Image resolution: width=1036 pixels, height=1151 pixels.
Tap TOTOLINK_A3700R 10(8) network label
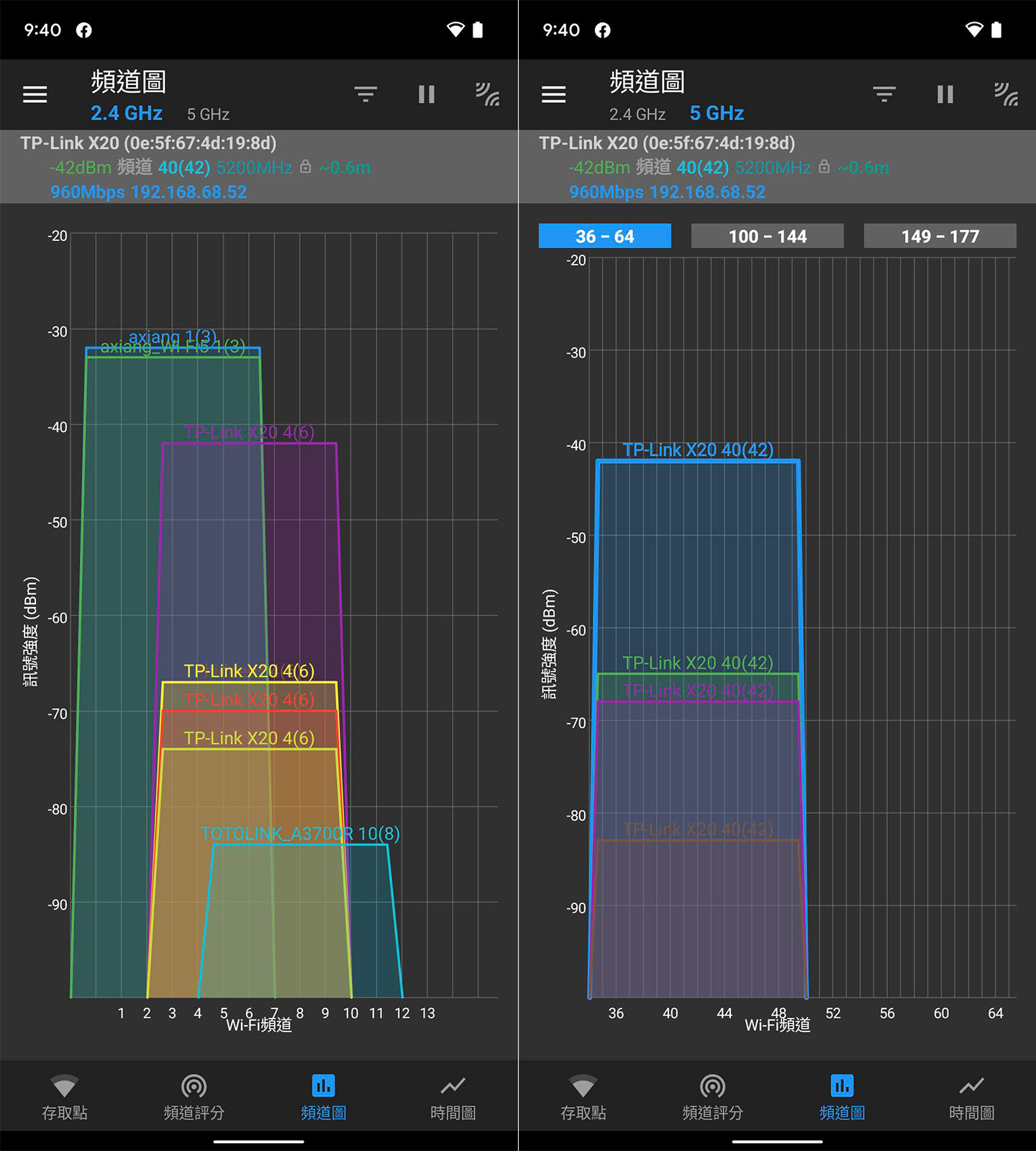(x=300, y=834)
